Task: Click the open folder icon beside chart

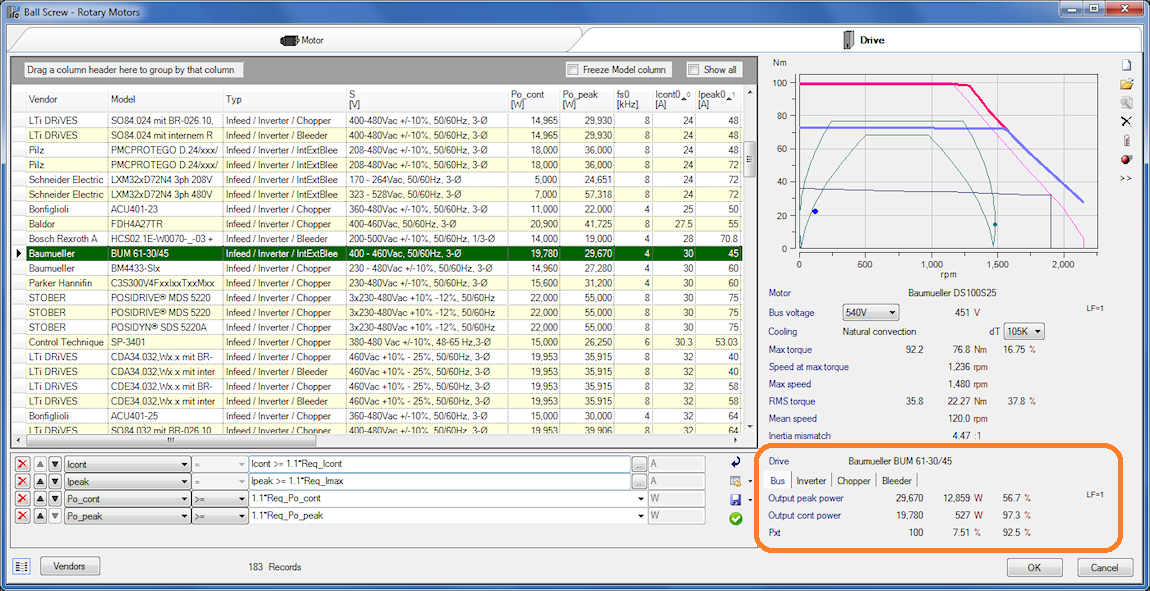Action: pos(1126,84)
